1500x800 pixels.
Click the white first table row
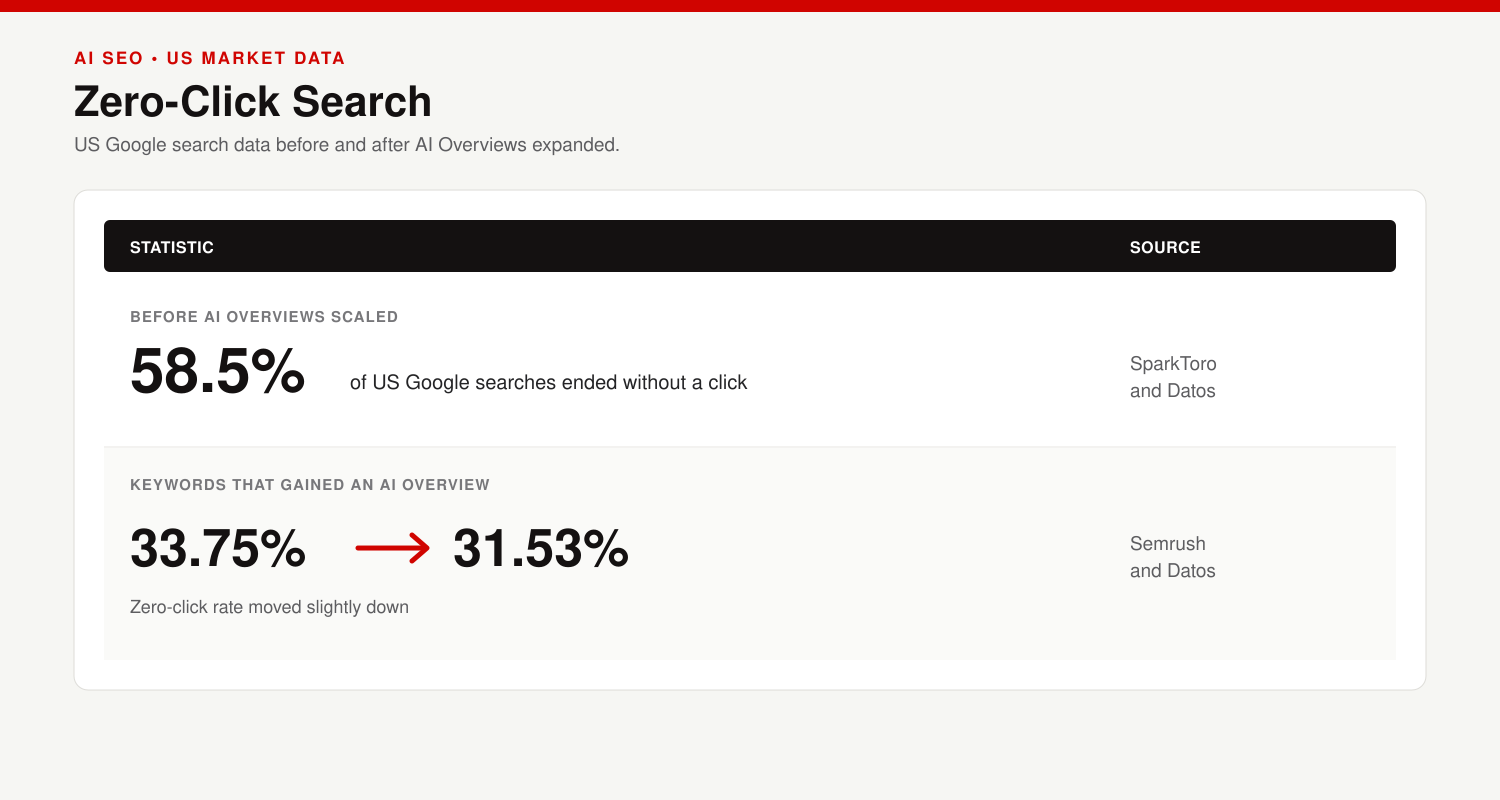tap(750, 359)
